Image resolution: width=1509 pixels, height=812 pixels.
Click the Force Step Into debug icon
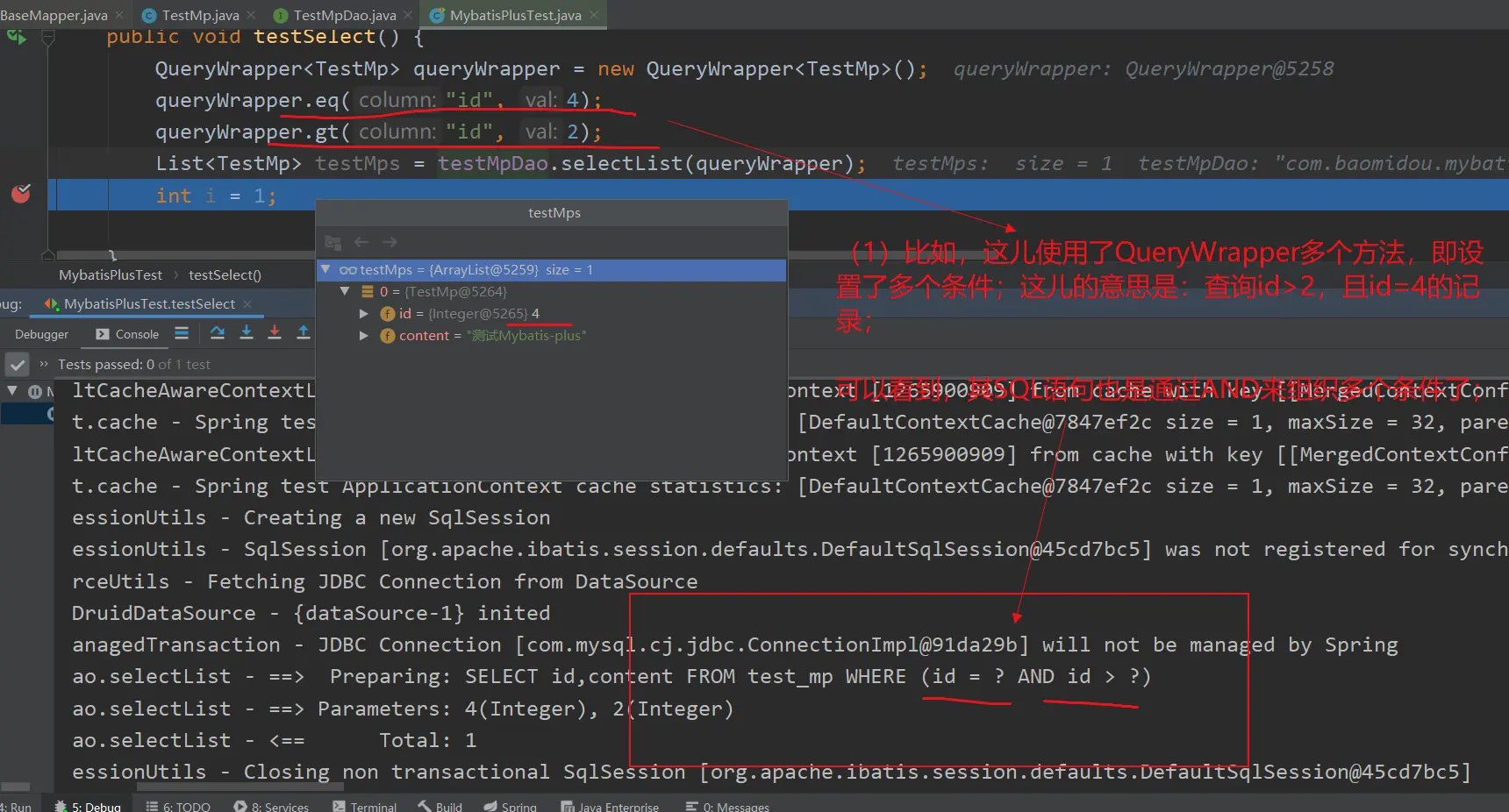click(x=275, y=333)
